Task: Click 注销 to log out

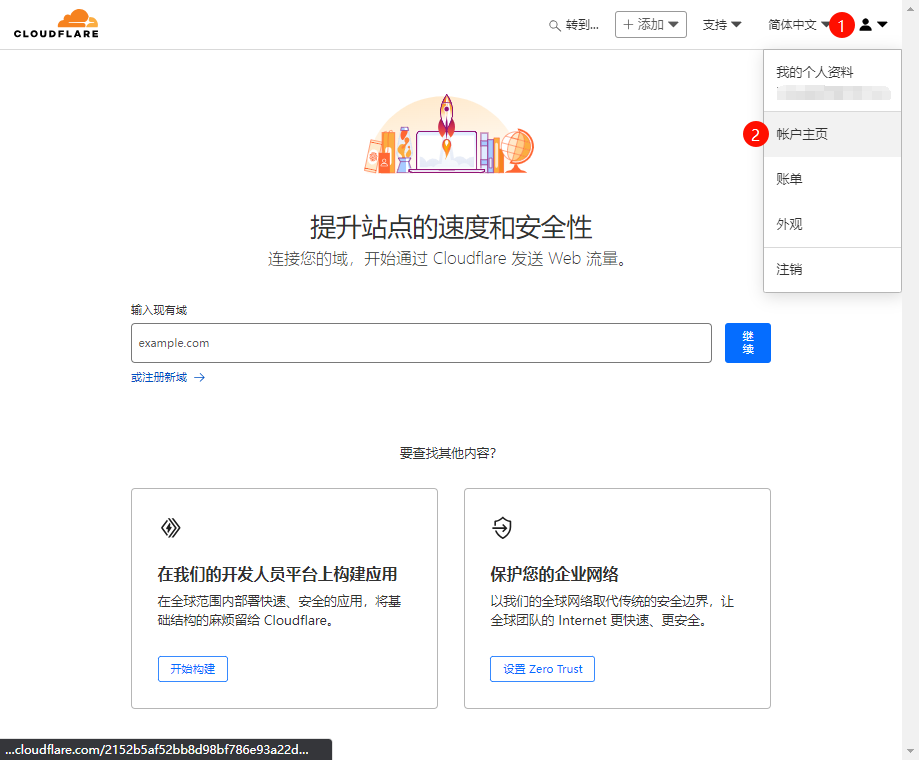Action: coord(790,270)
